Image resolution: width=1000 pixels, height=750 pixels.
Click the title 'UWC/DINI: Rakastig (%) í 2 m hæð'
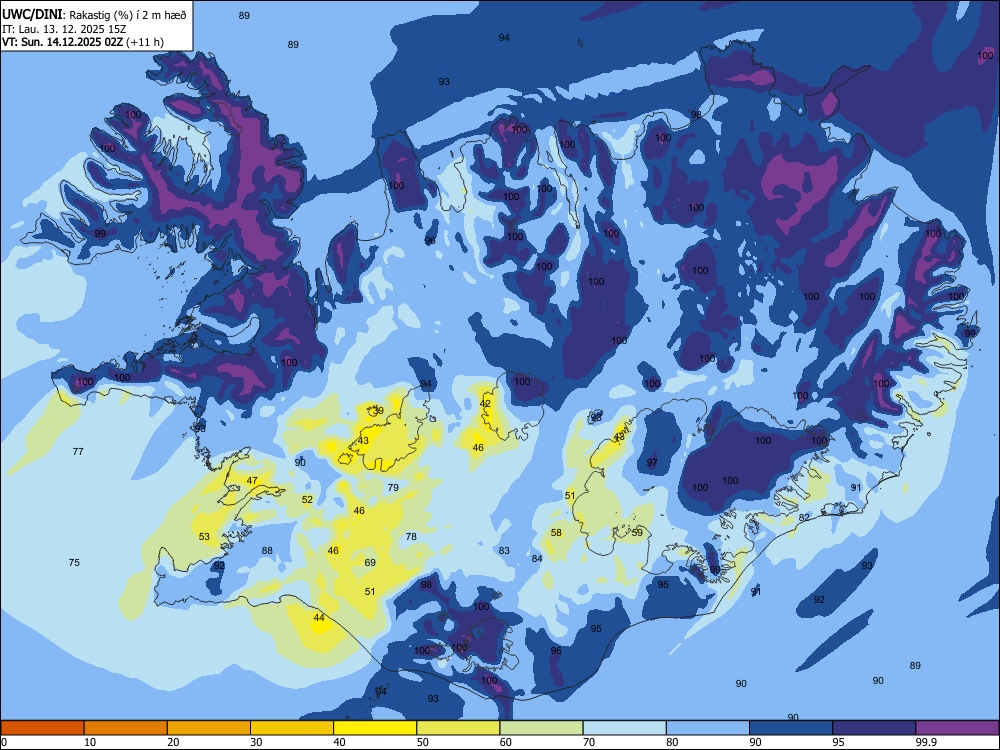click(x=94, y=15)
